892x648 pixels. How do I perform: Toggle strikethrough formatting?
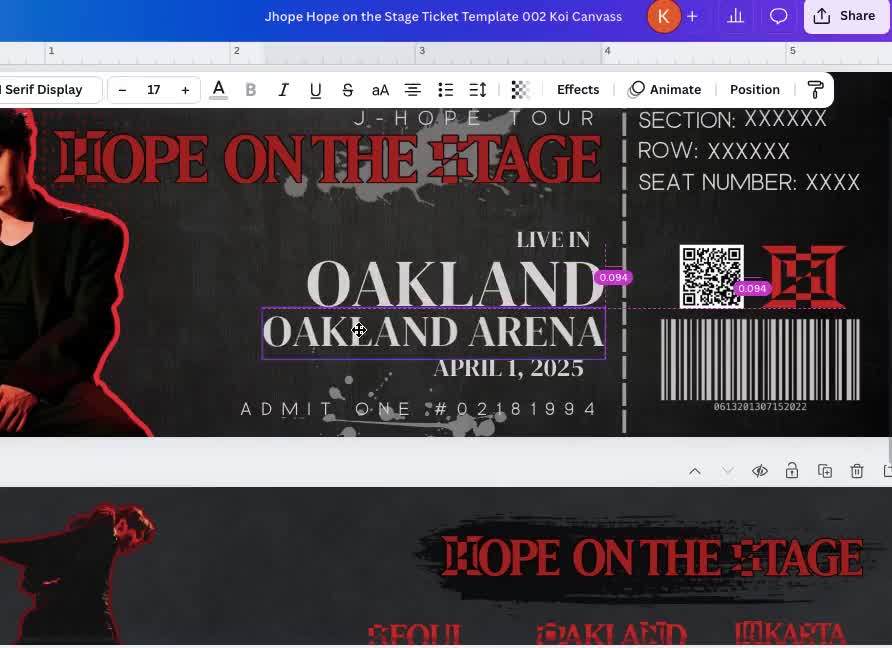click(348, 90)
